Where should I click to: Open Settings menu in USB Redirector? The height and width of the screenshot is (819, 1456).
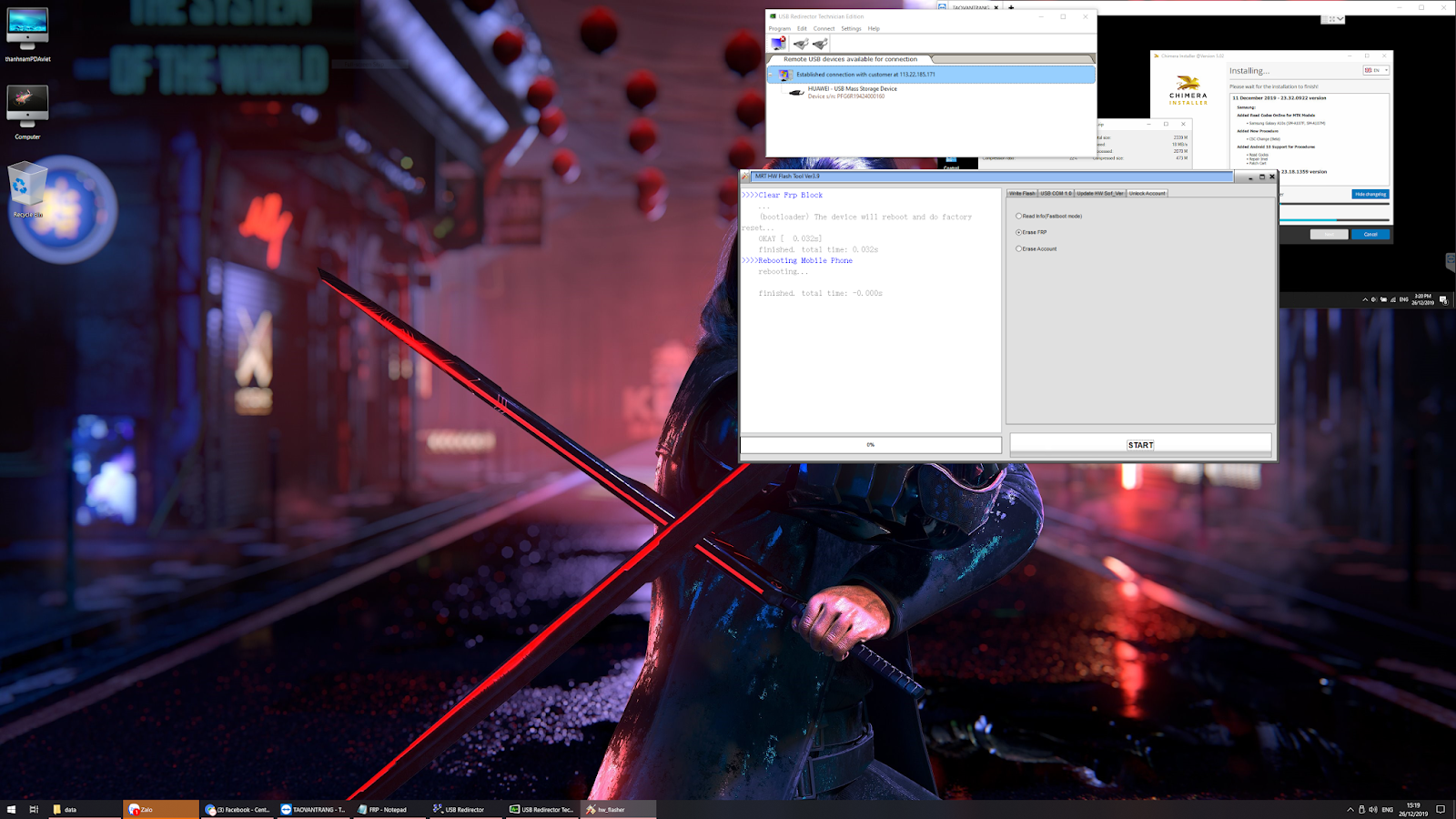(x=851, y=28)
